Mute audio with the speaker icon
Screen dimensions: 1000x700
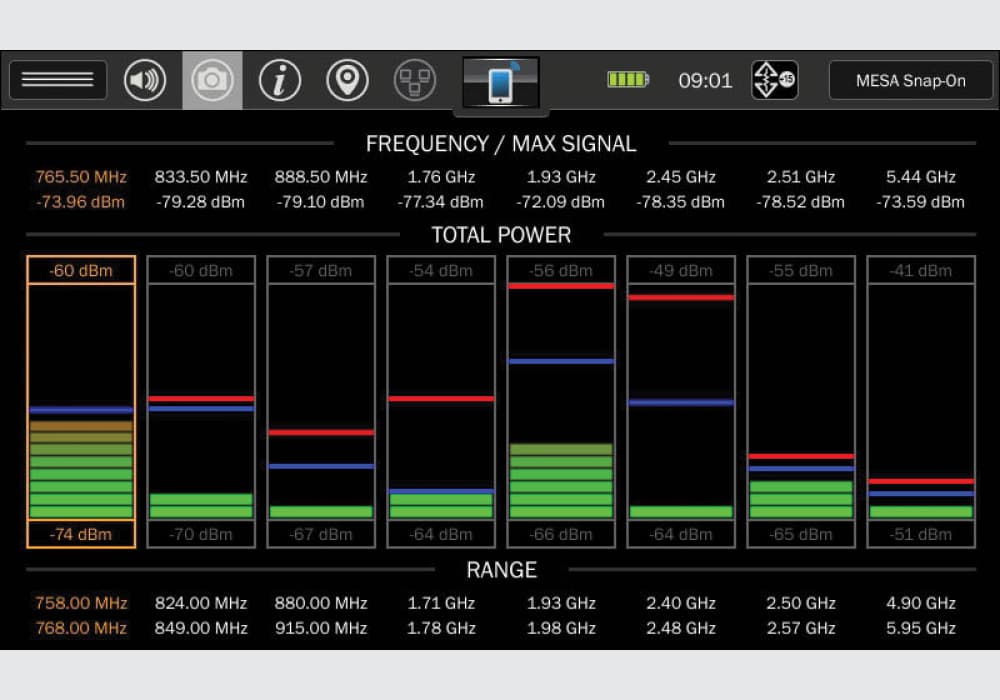(x=145, y=80)
